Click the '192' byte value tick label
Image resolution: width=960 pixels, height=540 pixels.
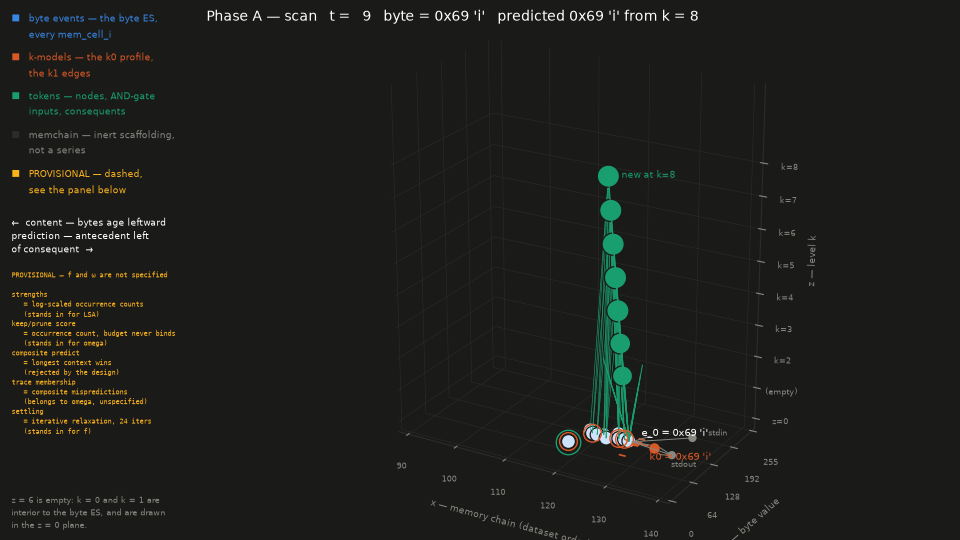tap(751, 479)
